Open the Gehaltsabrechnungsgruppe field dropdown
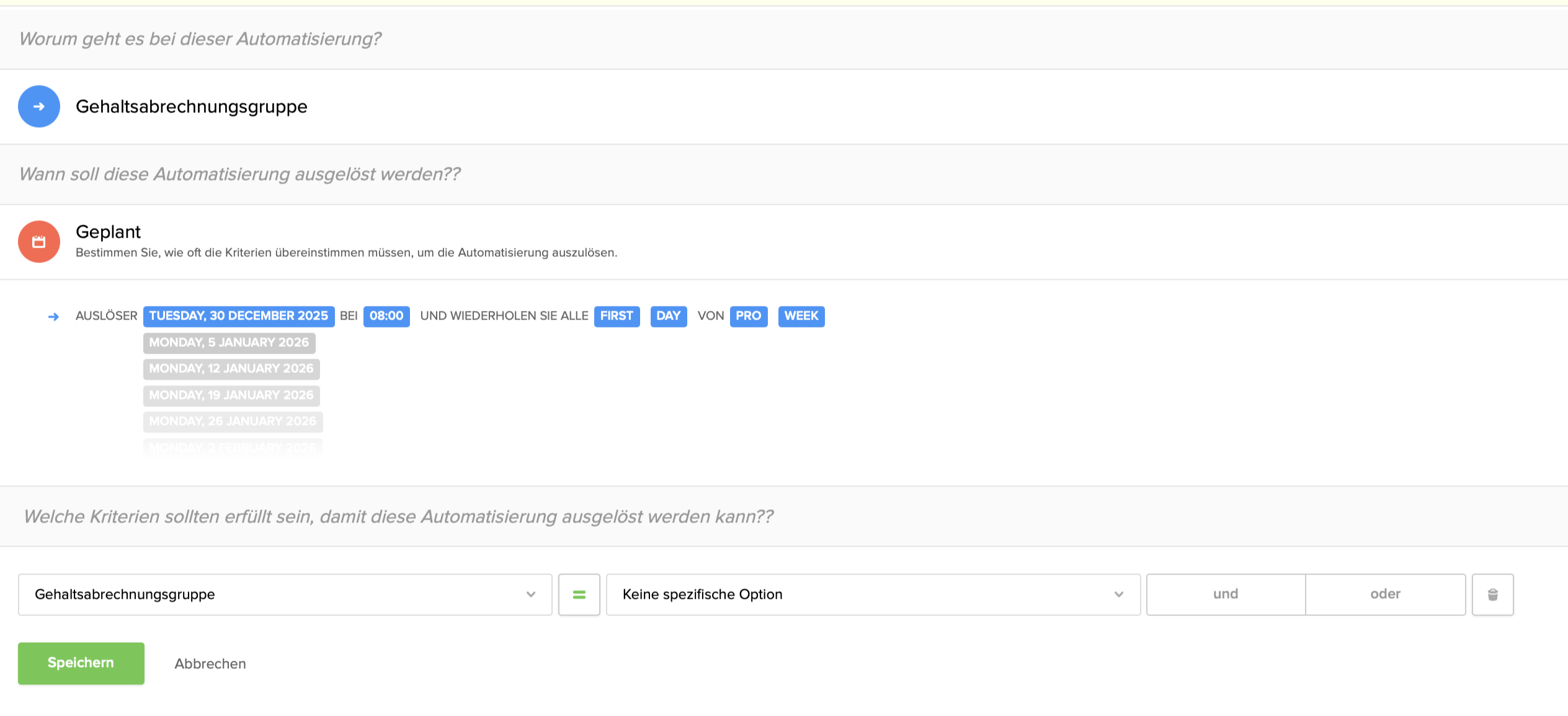Viewport: 1568px width, 716px height. click(283, 594)
